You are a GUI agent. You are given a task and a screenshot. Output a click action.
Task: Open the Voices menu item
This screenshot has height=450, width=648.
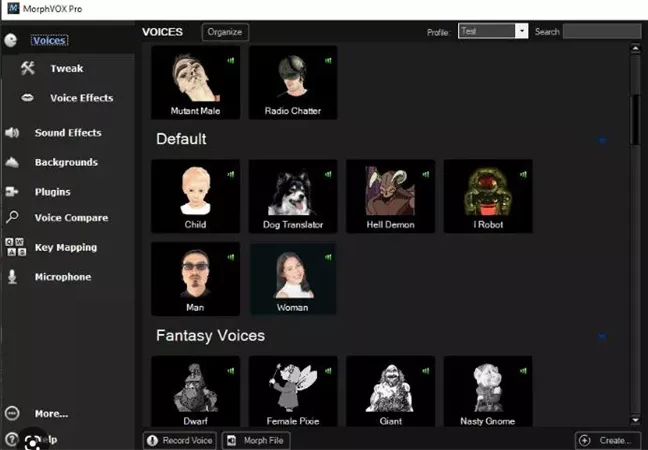tap(49, 40)
